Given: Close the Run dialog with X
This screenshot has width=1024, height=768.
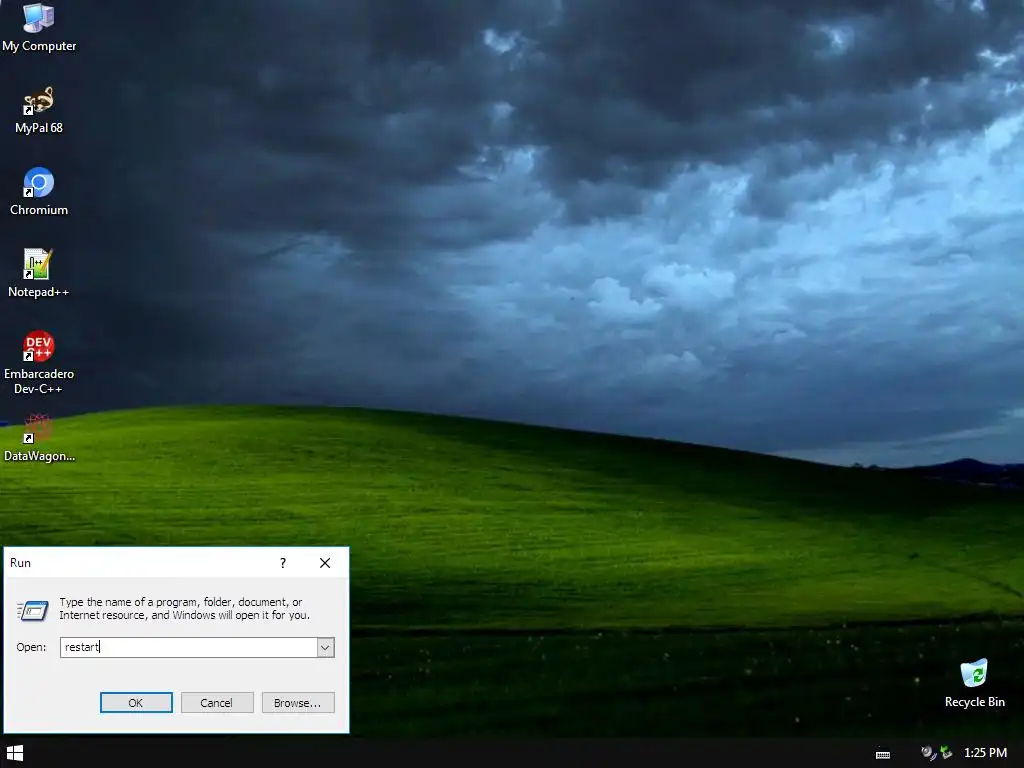Looking at the screenshot, I should [x=325, y=563].
